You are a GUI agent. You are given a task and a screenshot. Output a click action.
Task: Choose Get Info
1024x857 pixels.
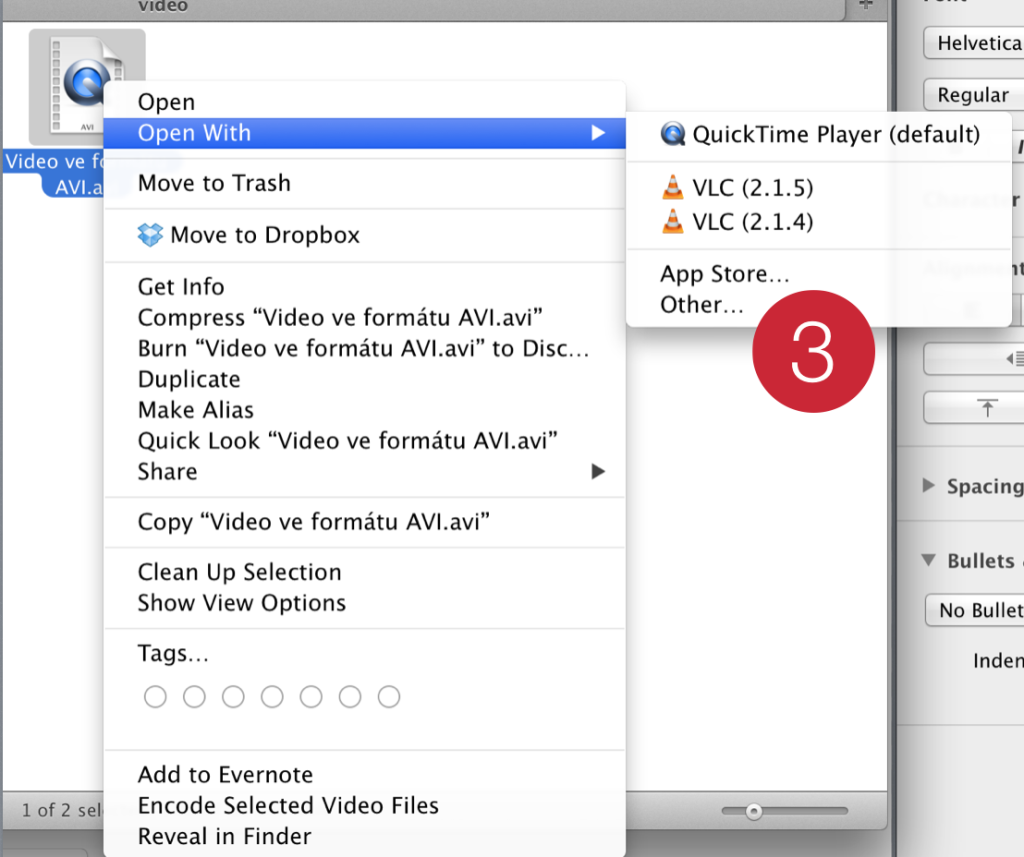(x=364, y=287)
